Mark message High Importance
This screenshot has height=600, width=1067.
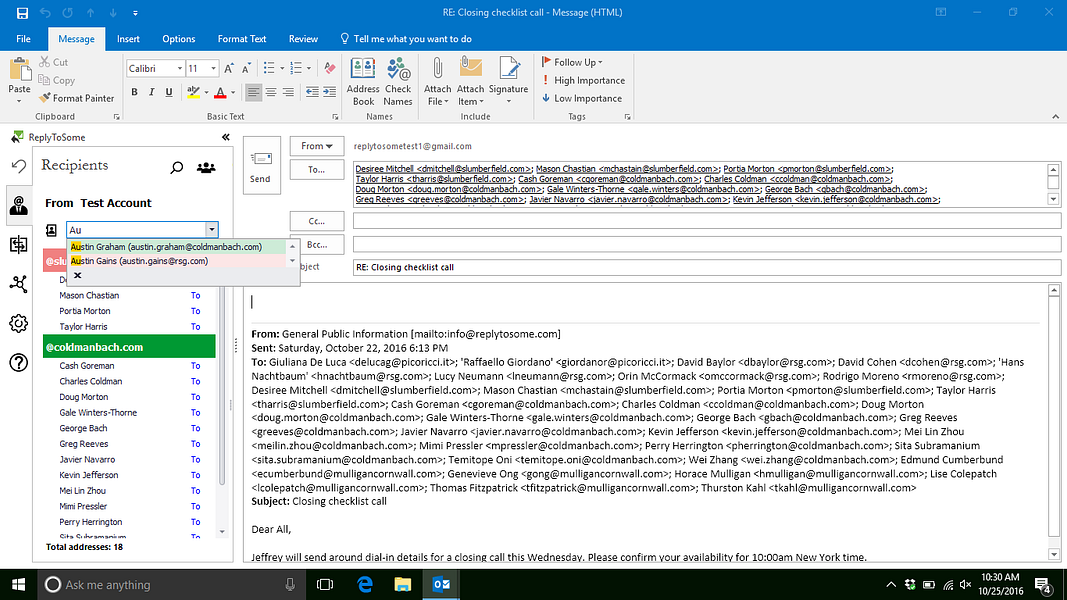(x=583, y=80)
